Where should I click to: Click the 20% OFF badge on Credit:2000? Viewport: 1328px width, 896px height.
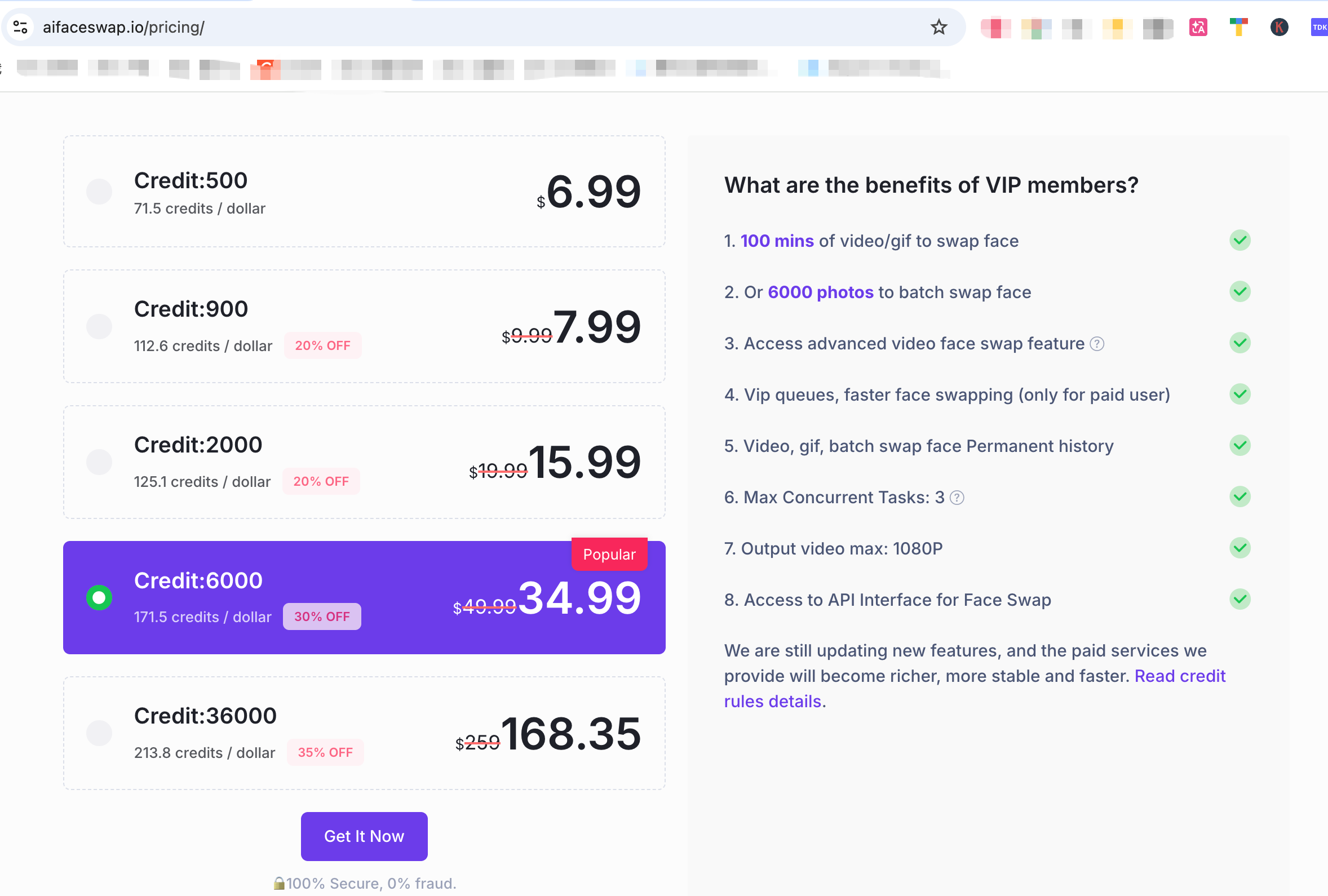pos(321,482)
